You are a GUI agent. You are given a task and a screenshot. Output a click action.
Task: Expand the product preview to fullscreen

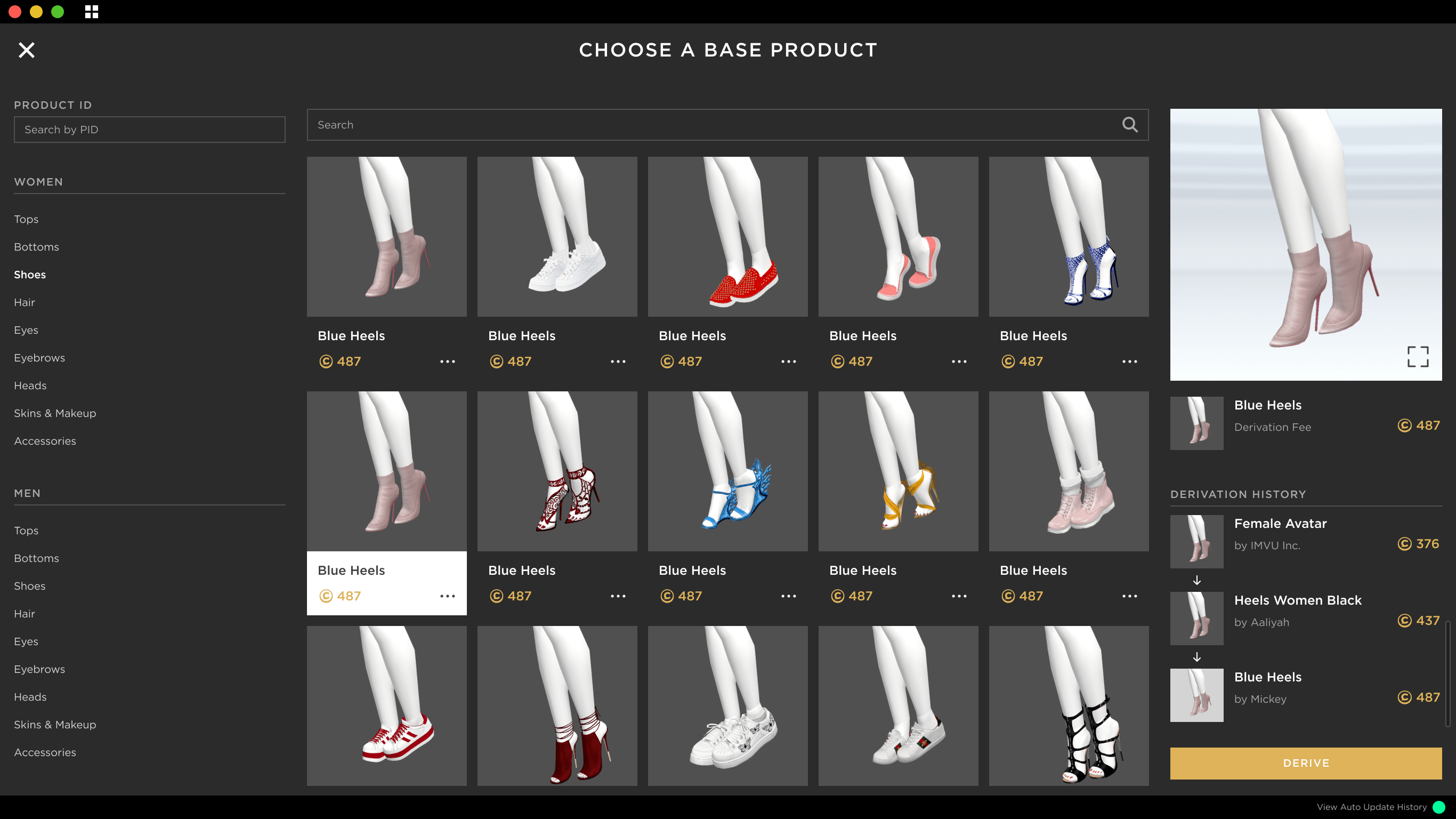click(1418, 356)
